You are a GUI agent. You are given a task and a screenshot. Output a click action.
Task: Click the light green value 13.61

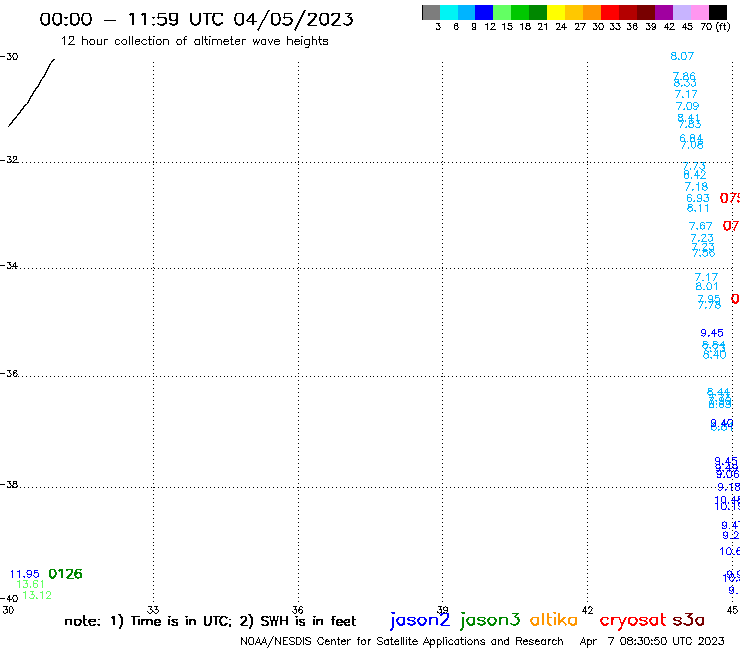(x=31, y=584)
